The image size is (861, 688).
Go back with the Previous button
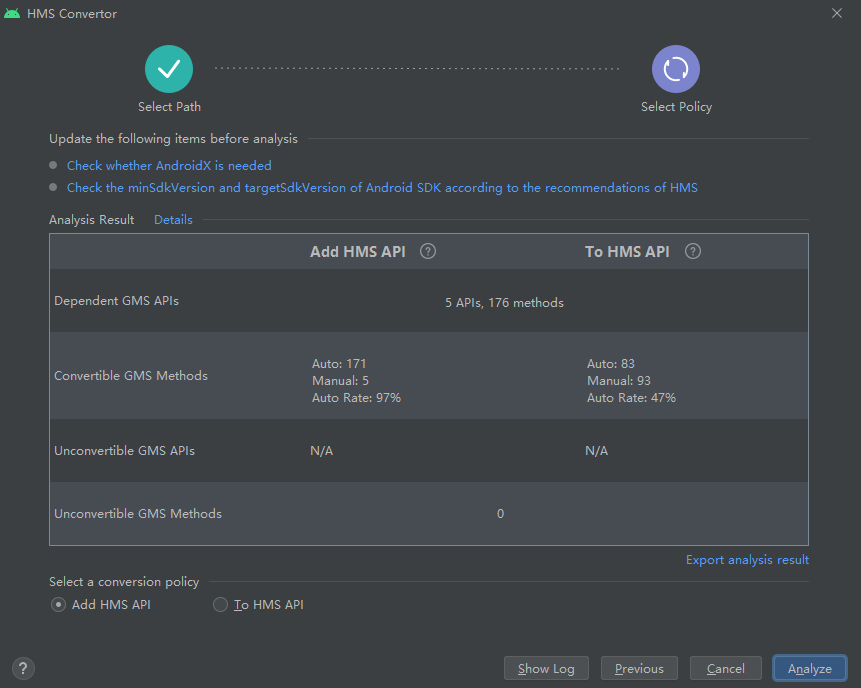pyautogui.click(x=639, y=668)
